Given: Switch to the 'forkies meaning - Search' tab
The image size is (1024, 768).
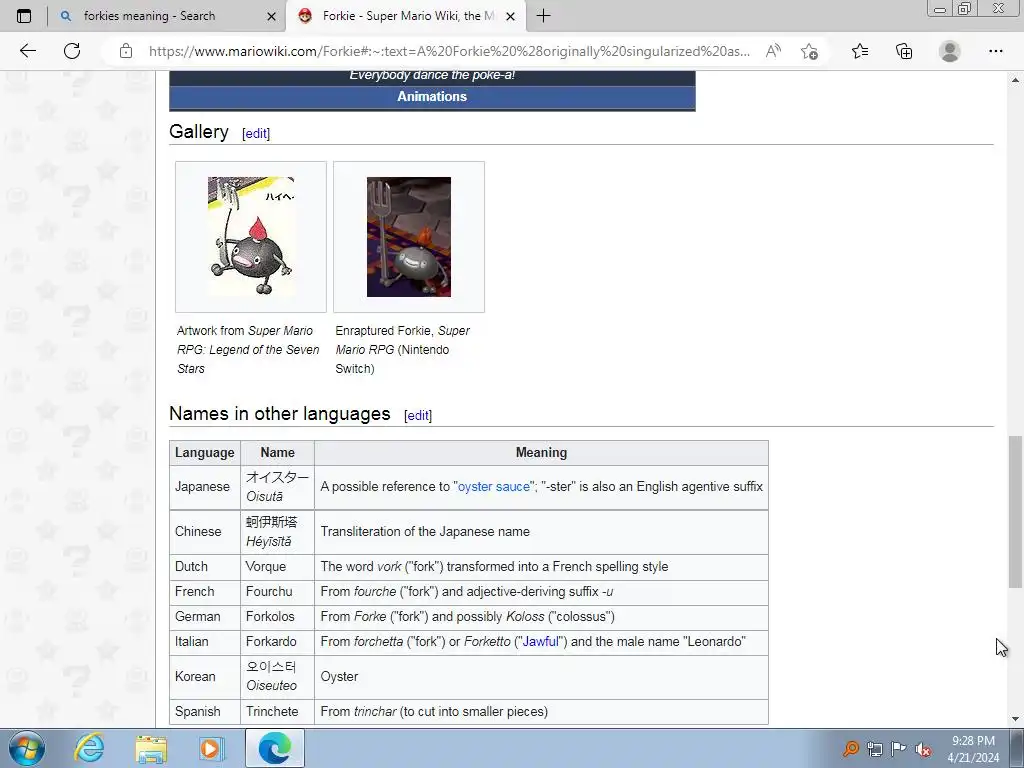Looking at the screenshot, I should pos(167,16).
